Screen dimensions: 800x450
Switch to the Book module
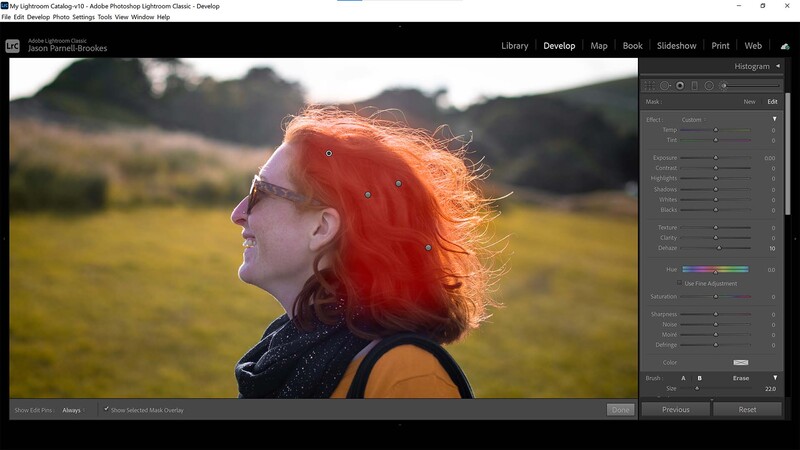pyautogui.click(x=632, y=46)
